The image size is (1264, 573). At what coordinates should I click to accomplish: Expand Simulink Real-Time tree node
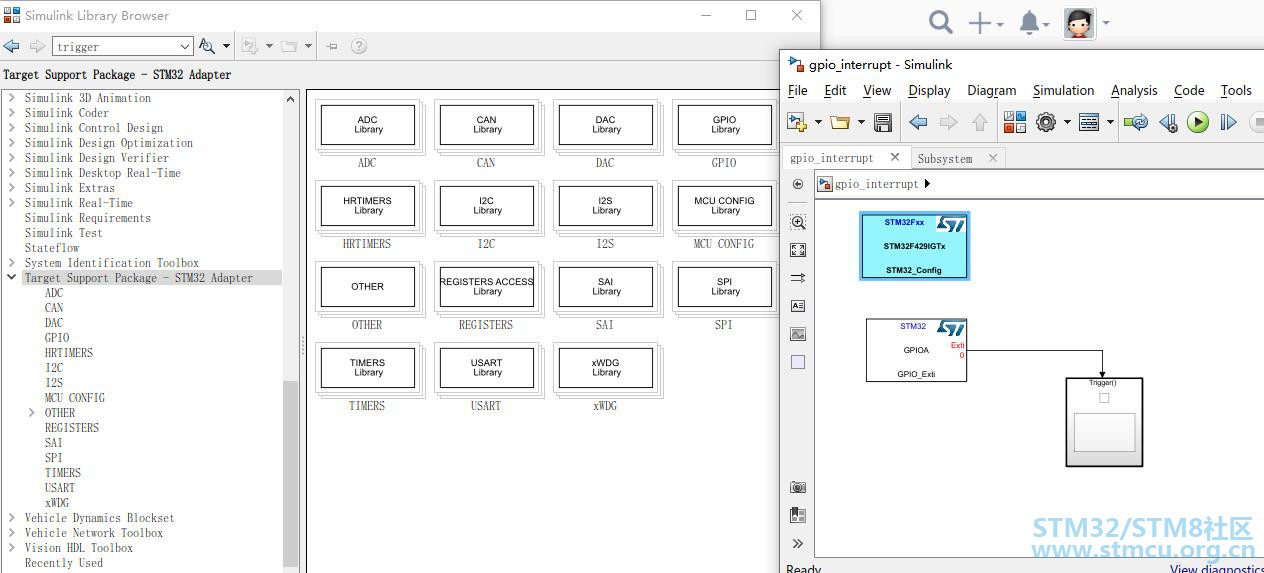12,203
